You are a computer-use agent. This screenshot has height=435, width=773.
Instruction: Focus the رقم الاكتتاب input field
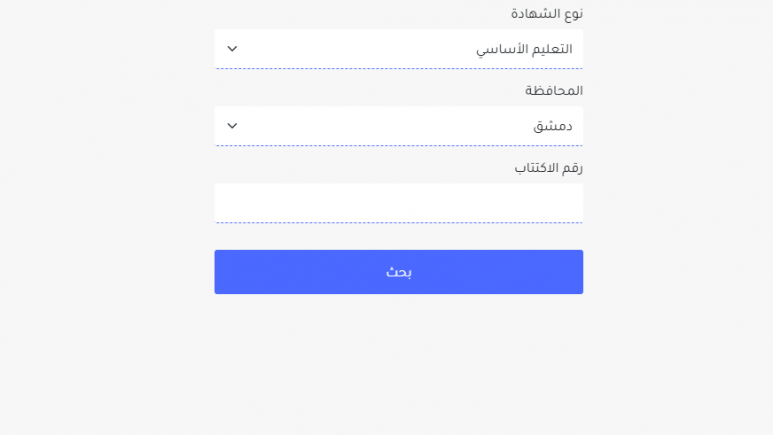(398, 203)
